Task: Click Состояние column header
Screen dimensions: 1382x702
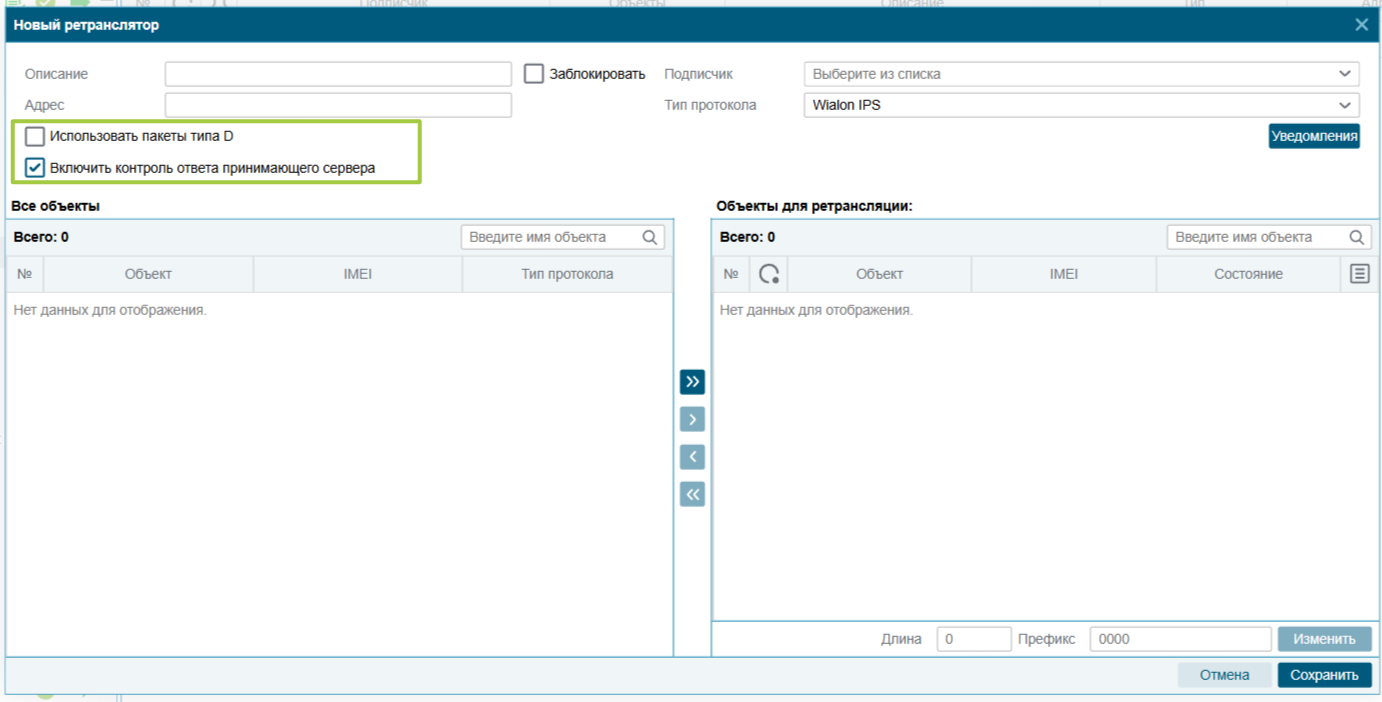Action: (x=1248, y=274)
